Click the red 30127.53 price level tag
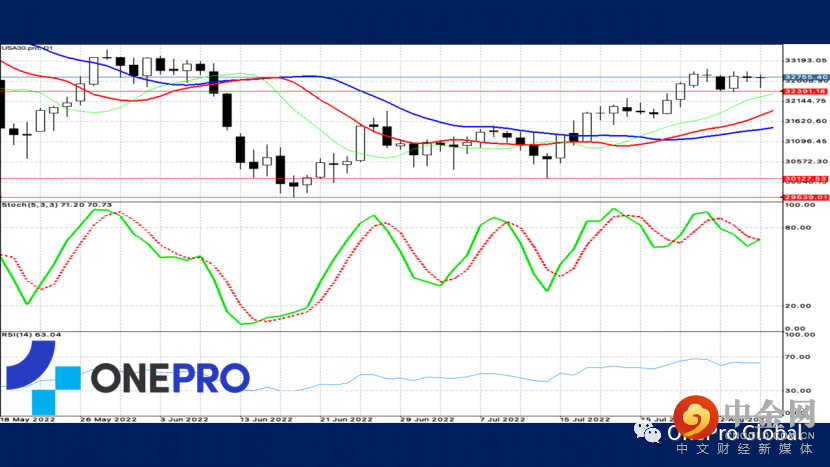830x467 pixels. point(806,179)
